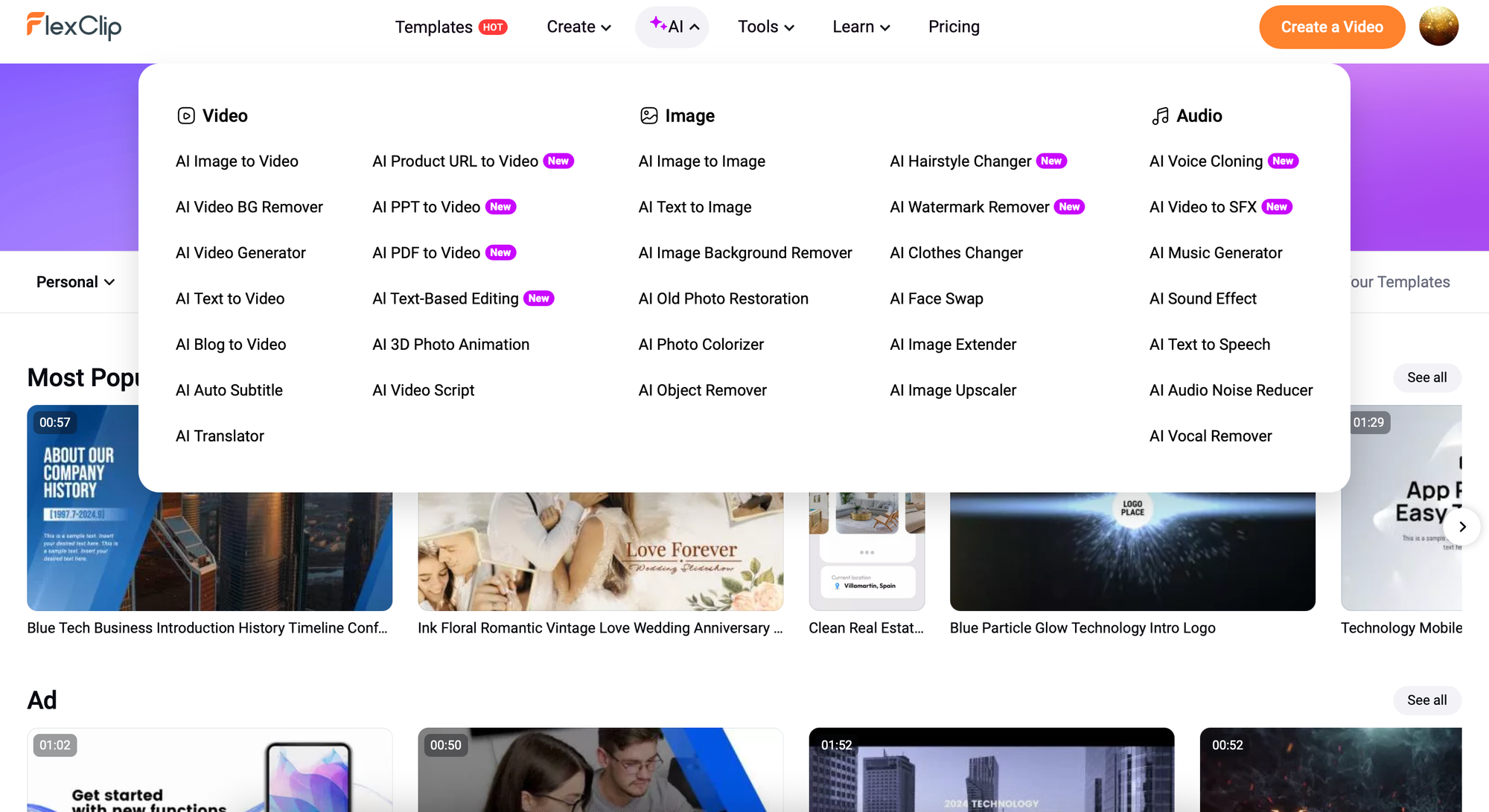
Task: Open AI Clothes Changer
Action: (x=957, y=253)
